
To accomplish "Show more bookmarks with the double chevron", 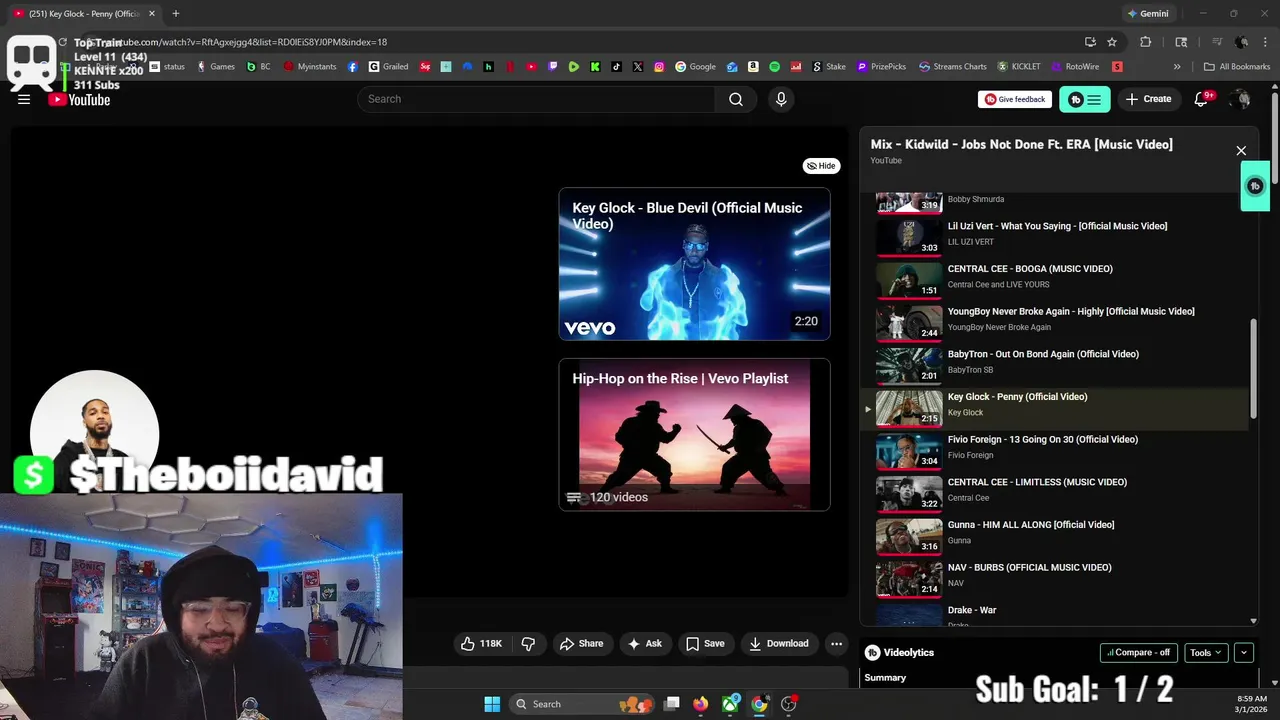I will [x=1177, y=67].
